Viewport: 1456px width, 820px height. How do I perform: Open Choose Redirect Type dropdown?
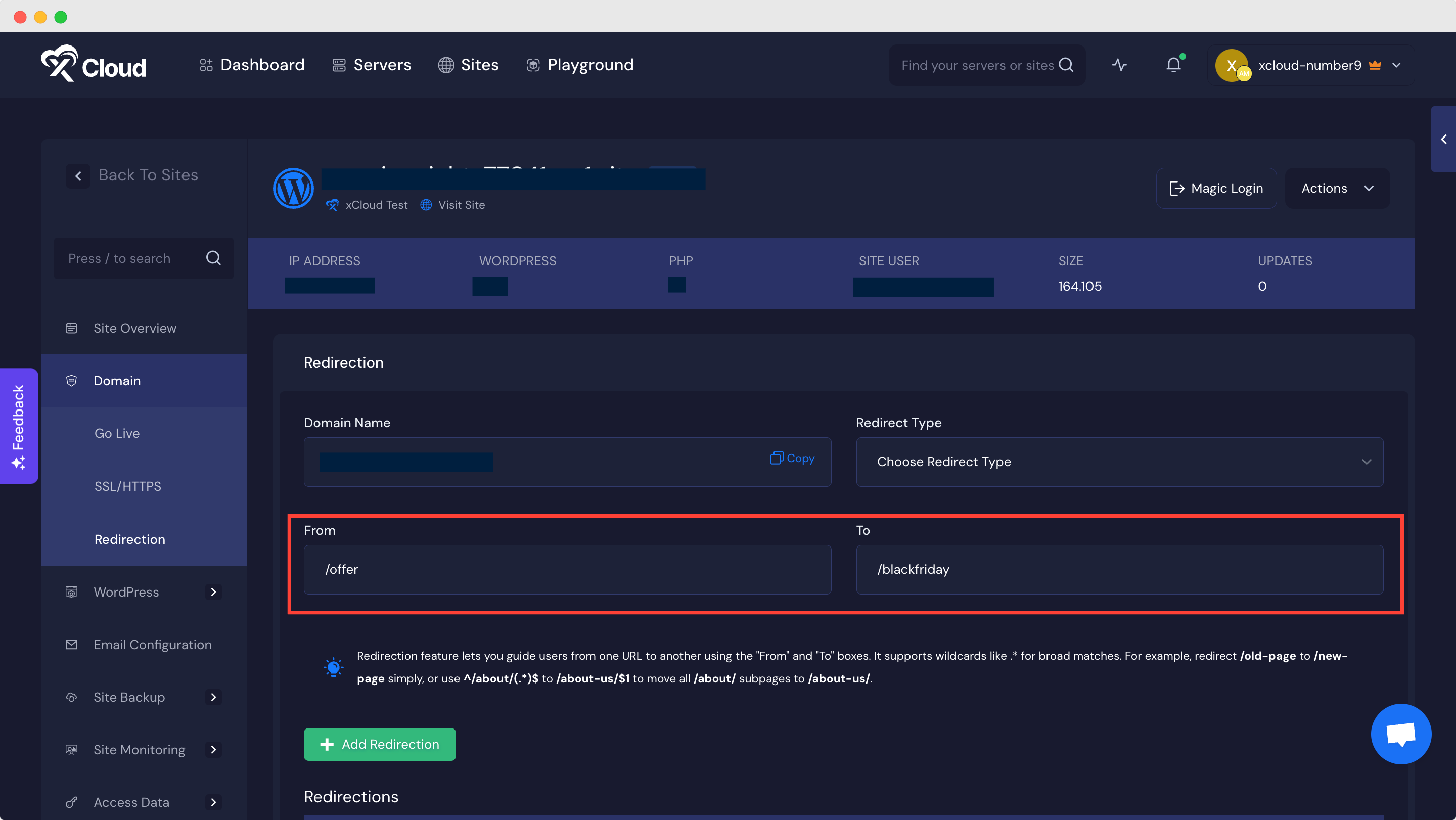click(1119, 462)
